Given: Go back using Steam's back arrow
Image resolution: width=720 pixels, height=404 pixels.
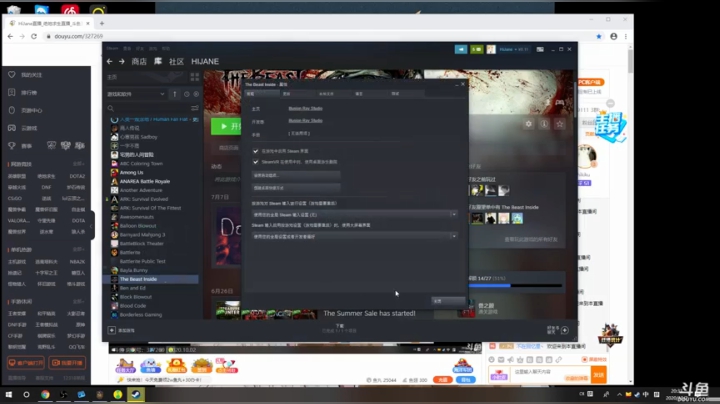Looking at the screenshot, I should [109, 62].
